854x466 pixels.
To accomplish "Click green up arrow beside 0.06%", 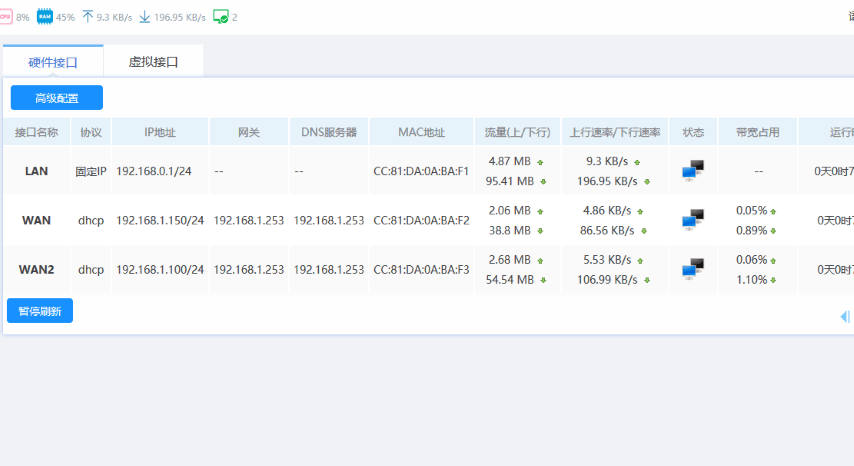I will [773, 261].
